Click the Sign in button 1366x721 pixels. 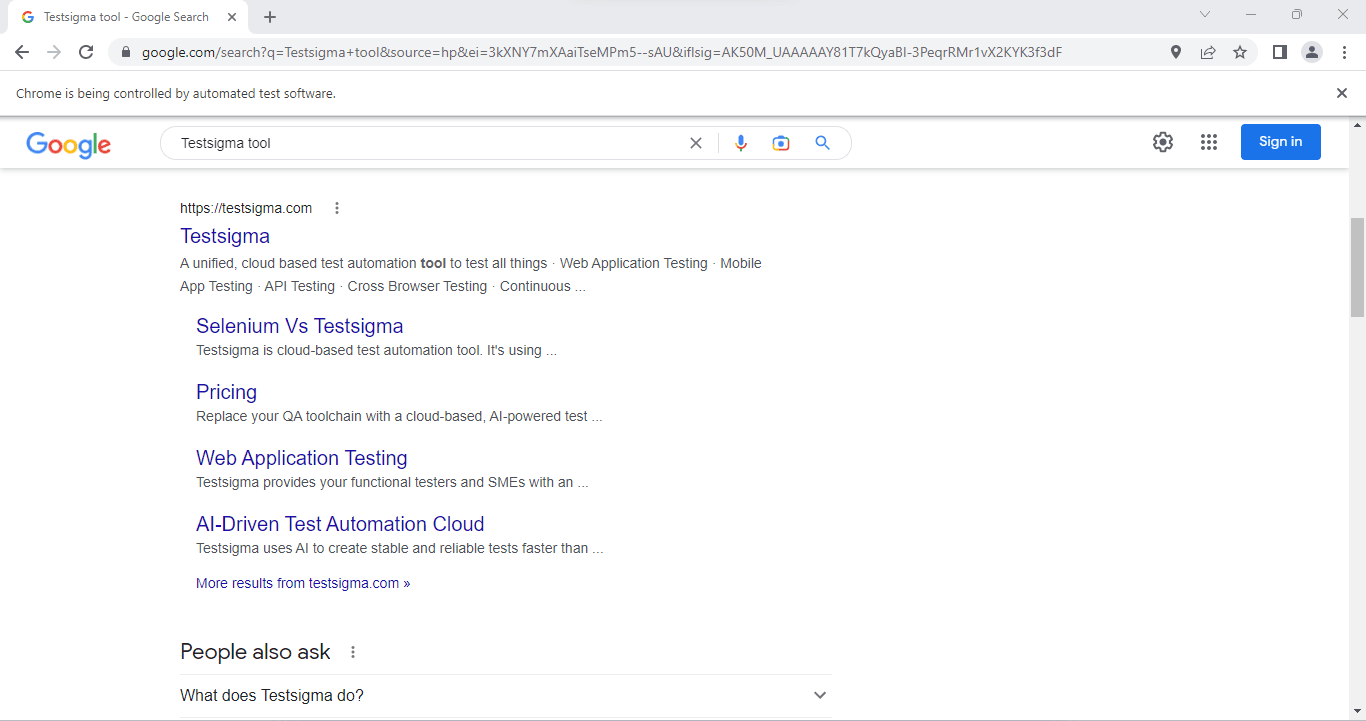pyautogui.click(x=1280, y=142)
